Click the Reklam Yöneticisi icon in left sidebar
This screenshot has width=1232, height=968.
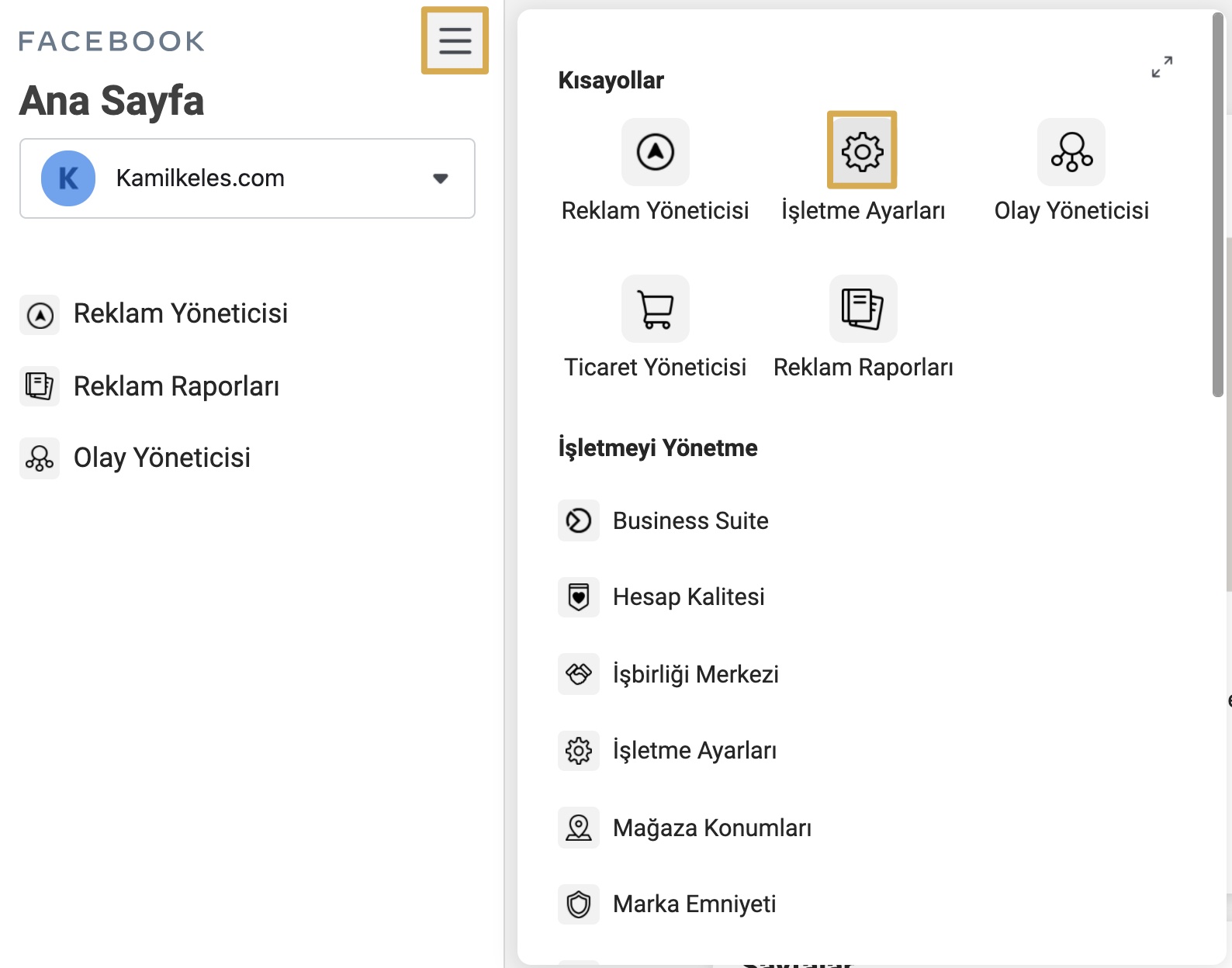(x=40, y=315)
